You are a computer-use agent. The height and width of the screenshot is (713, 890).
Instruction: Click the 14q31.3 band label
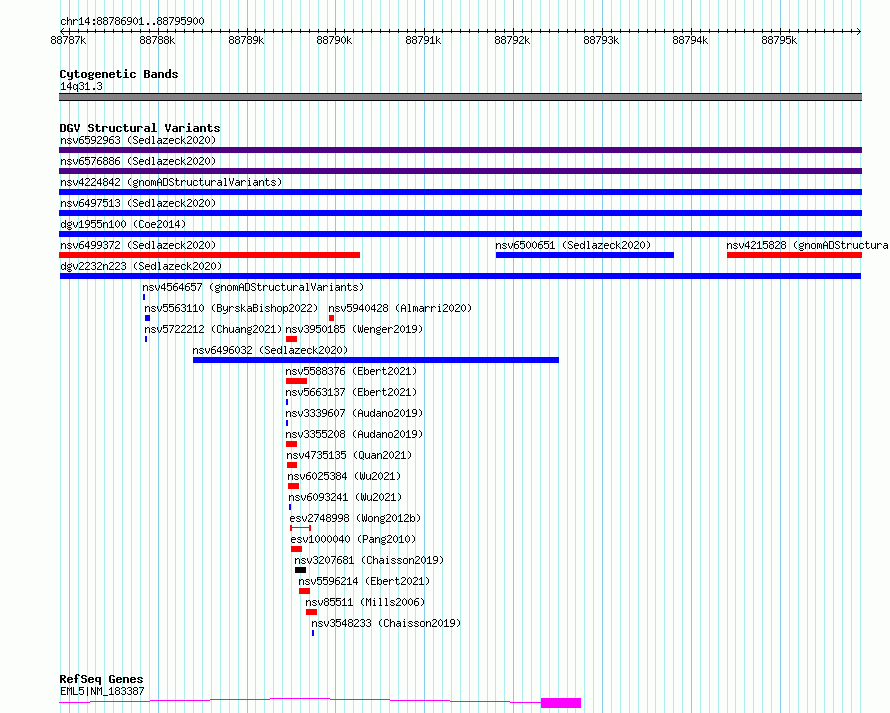(81, 86)
